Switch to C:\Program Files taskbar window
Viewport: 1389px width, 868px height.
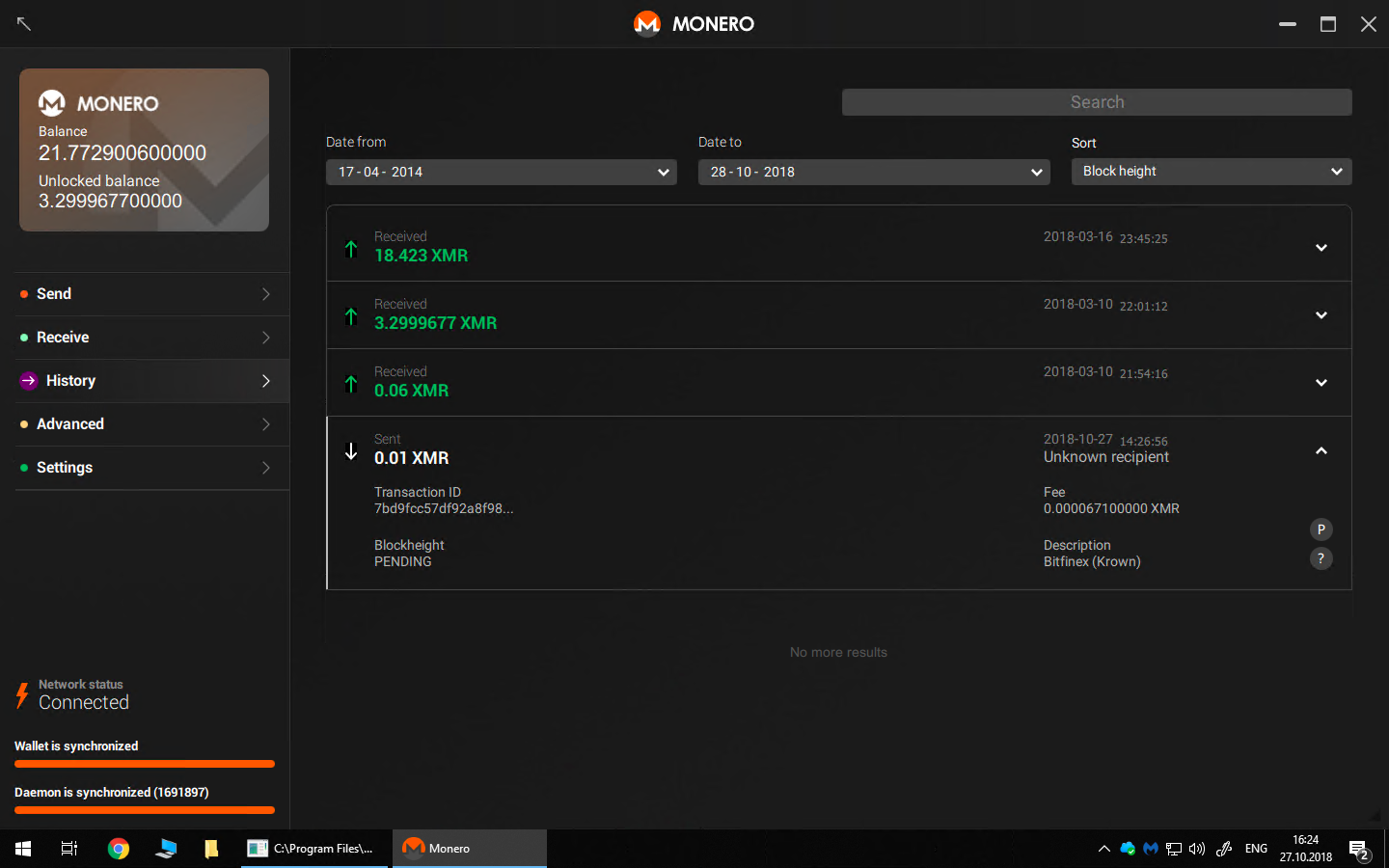tap(314, 849)
